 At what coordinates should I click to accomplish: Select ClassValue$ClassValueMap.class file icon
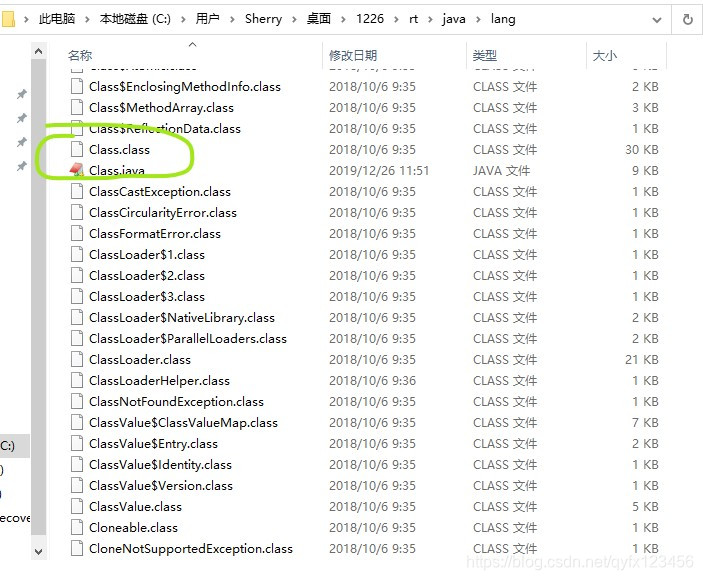click(x=77, y=422)
